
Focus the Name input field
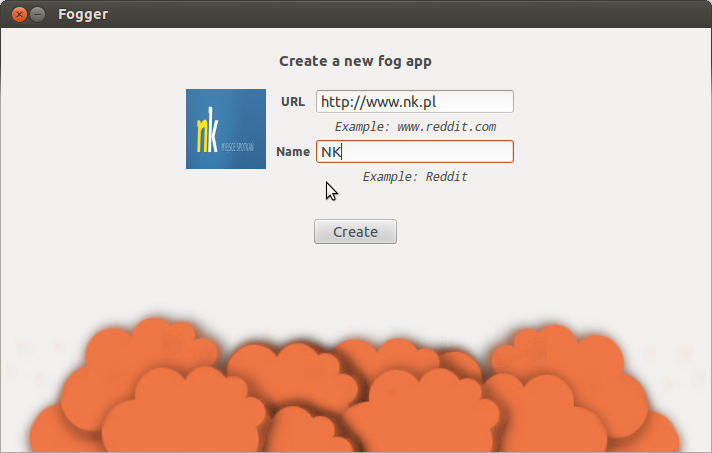(x=415, y=151)
